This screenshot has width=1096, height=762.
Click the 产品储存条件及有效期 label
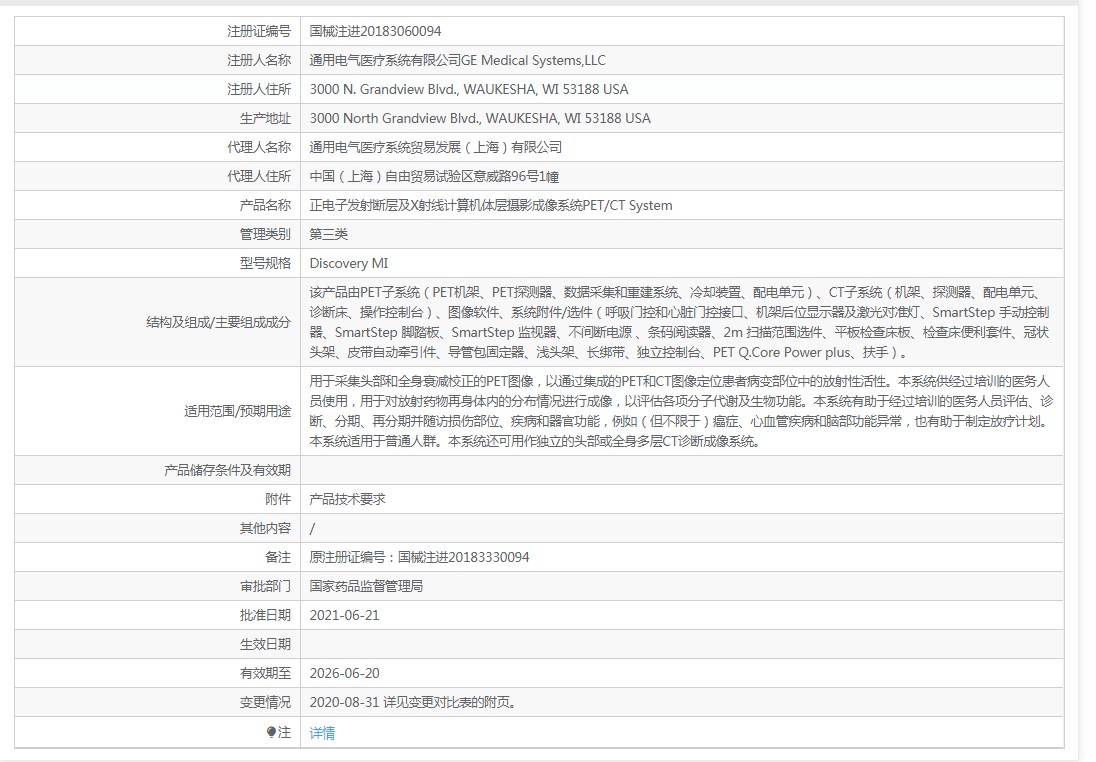227,470
